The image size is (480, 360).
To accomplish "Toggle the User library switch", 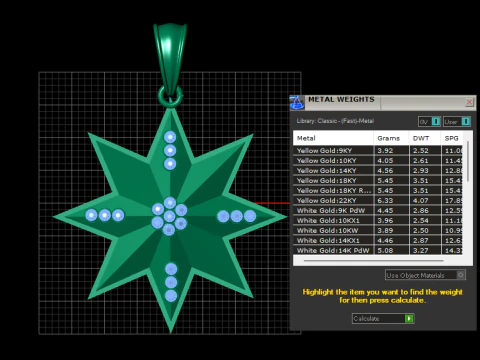I will [x=457, y=122].
